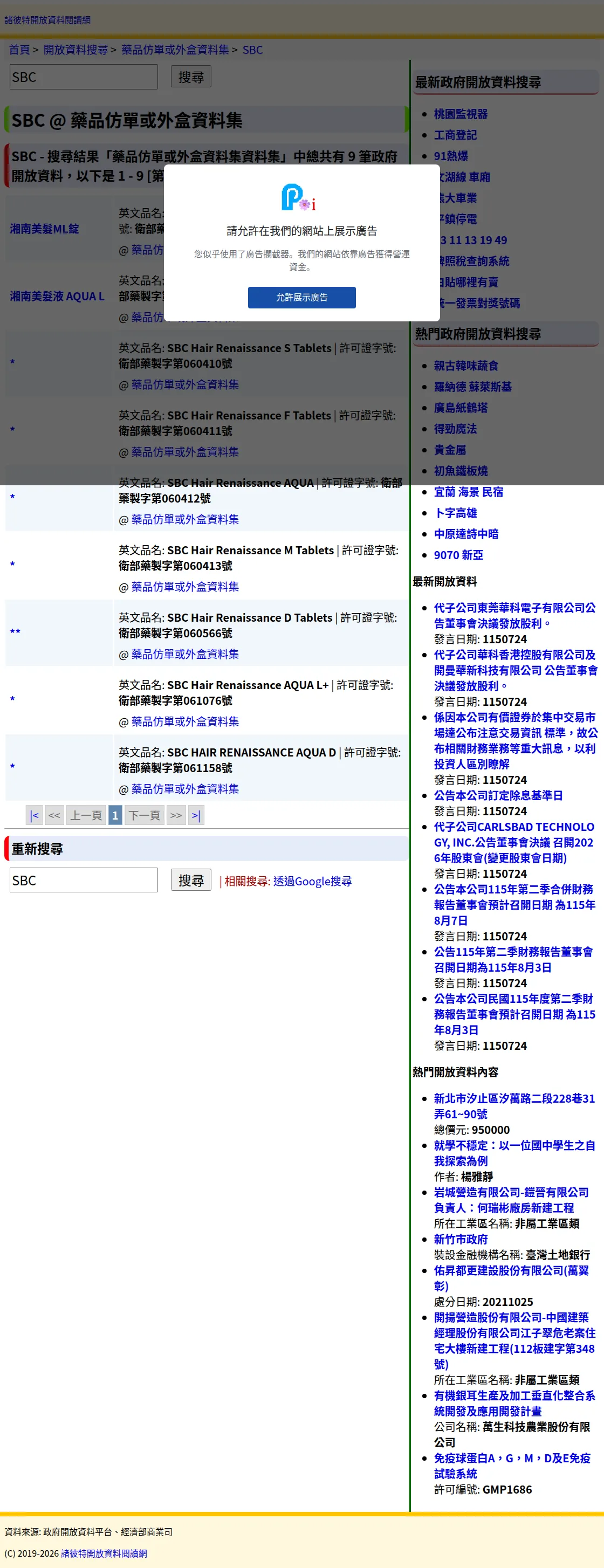Open 就學不穩定 article link

514,1153
